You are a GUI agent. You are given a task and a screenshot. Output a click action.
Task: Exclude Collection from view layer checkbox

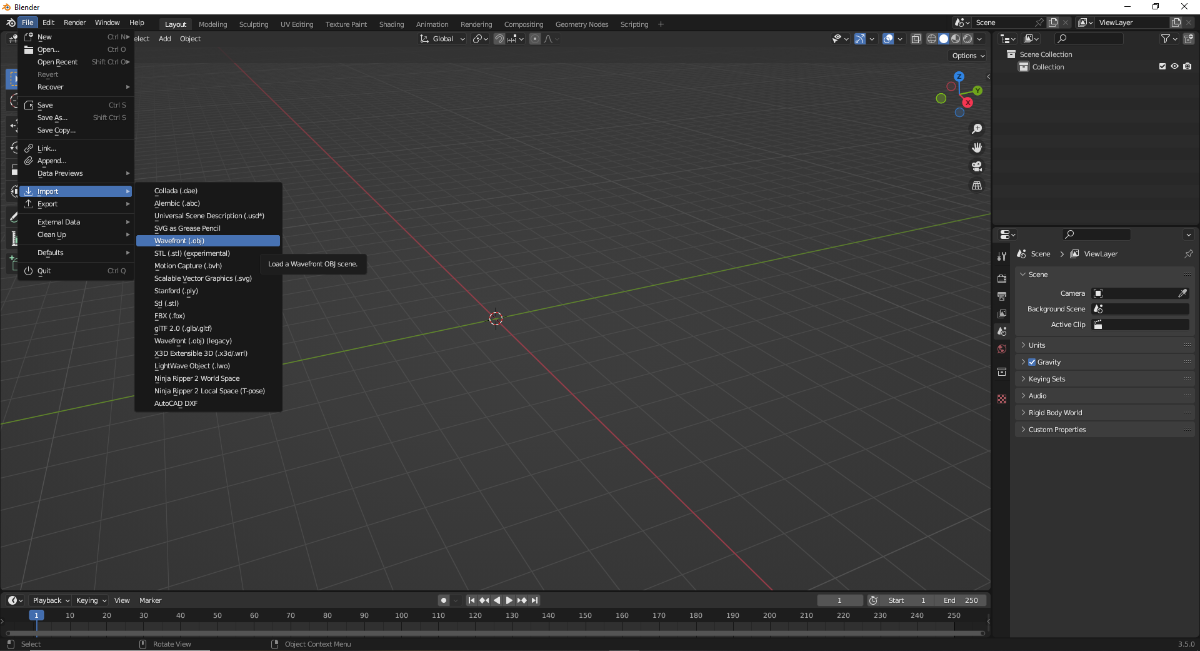coord(1162,67)
